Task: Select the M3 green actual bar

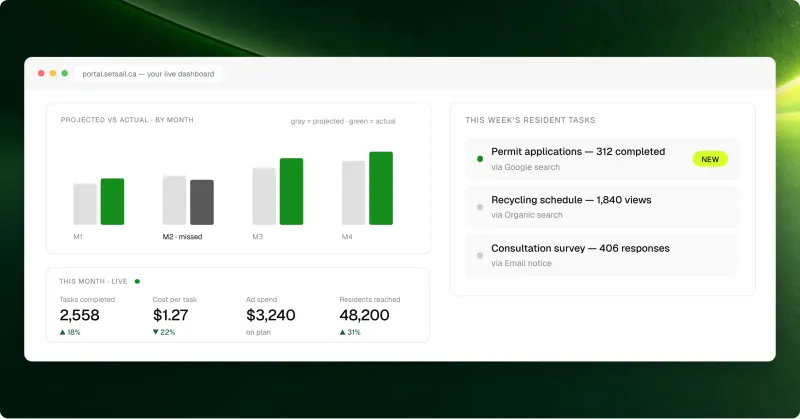Action: [x=291, y=191]
